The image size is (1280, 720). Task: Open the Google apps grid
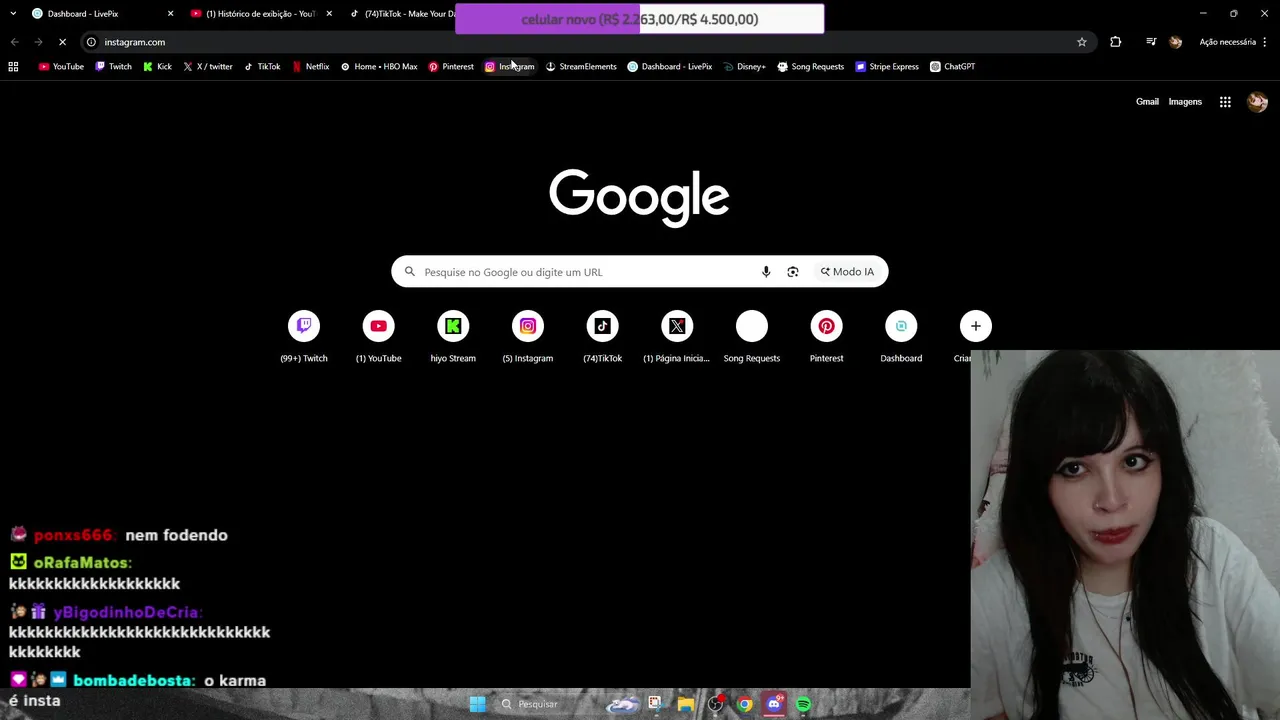tap(1225, 102)
